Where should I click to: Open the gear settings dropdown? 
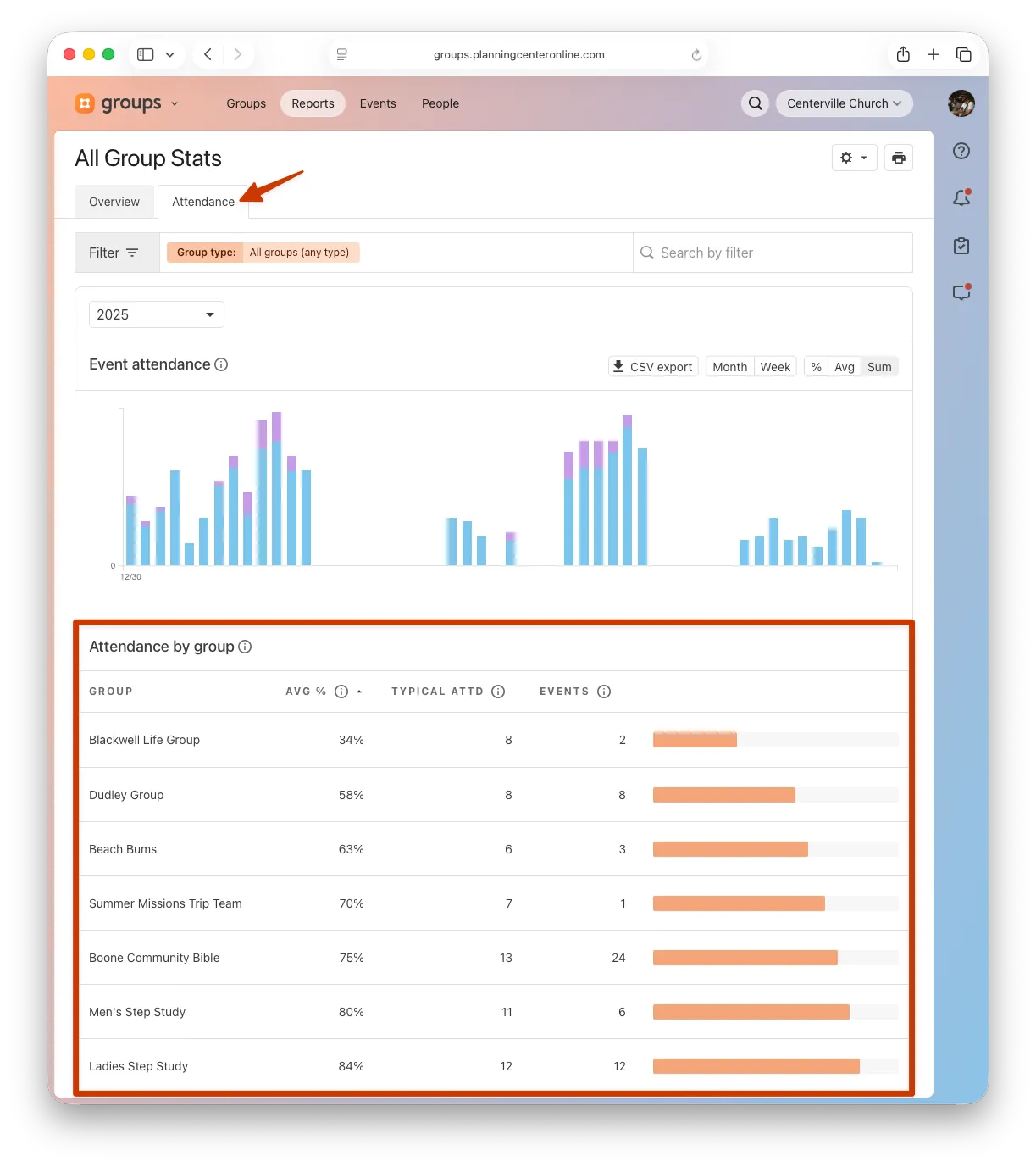pos(853,158)
